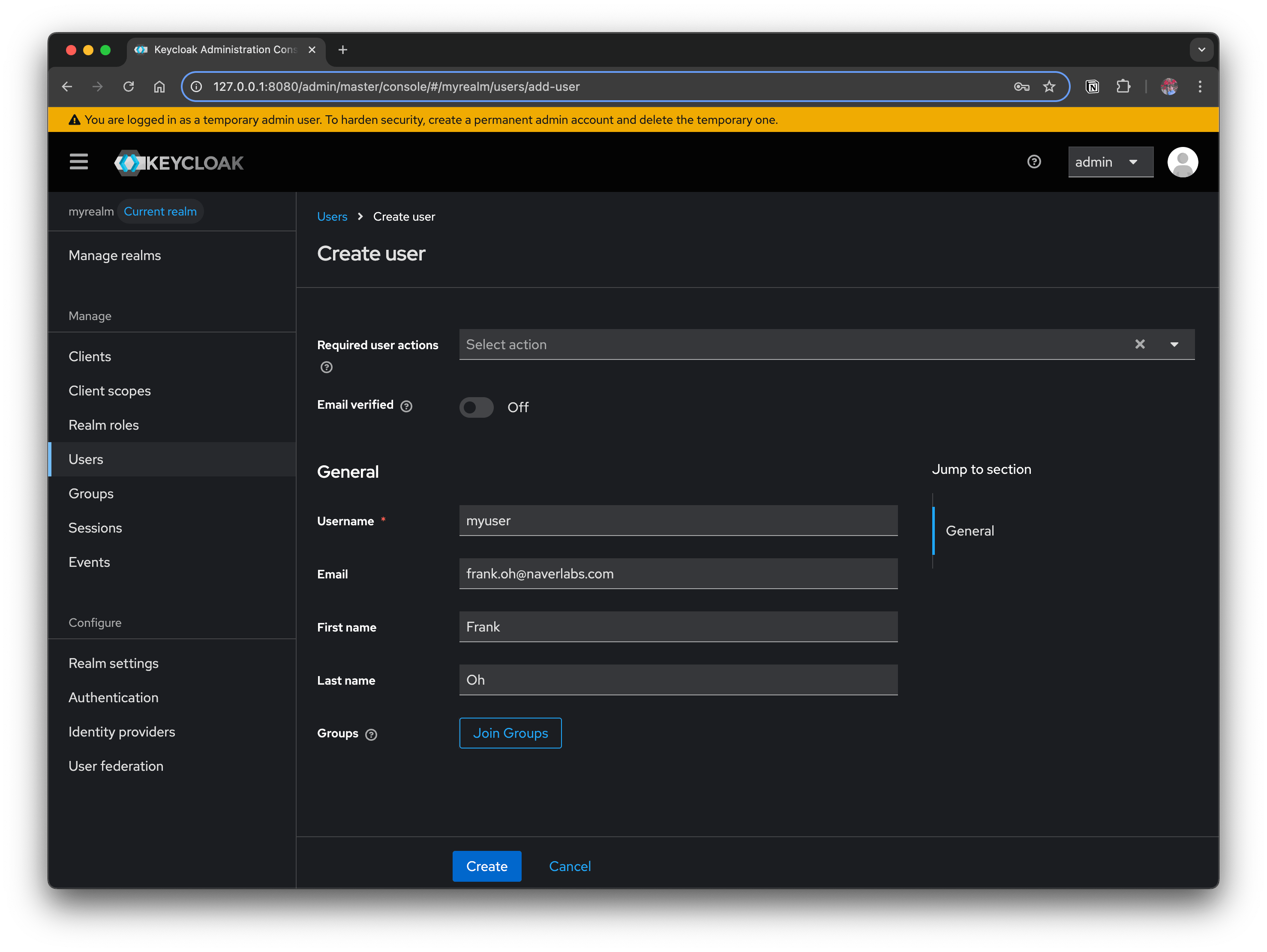Click the browser forward arrow
Image resolution: width=1267 pixels, height=952 pixels.
click(x=97, y=87)
